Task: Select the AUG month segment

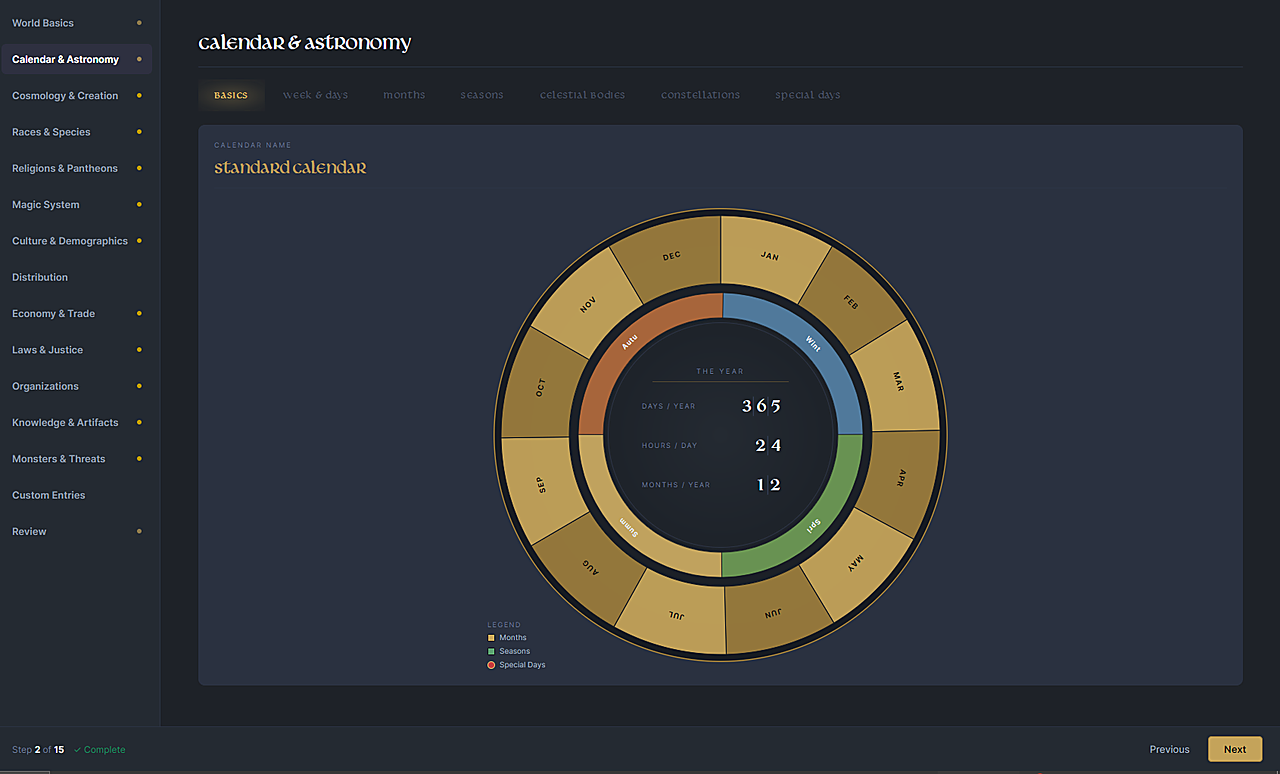Action: point(592,567)
